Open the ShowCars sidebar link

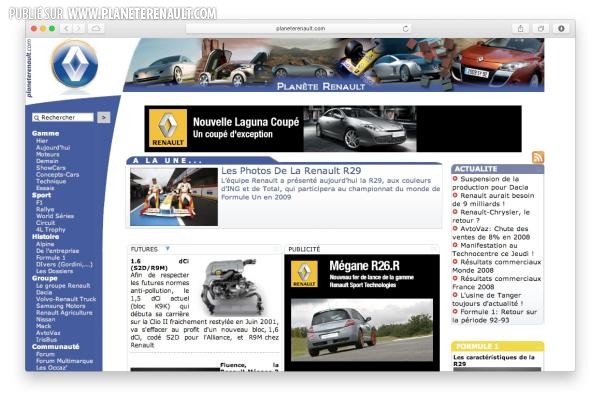[51, 168]
